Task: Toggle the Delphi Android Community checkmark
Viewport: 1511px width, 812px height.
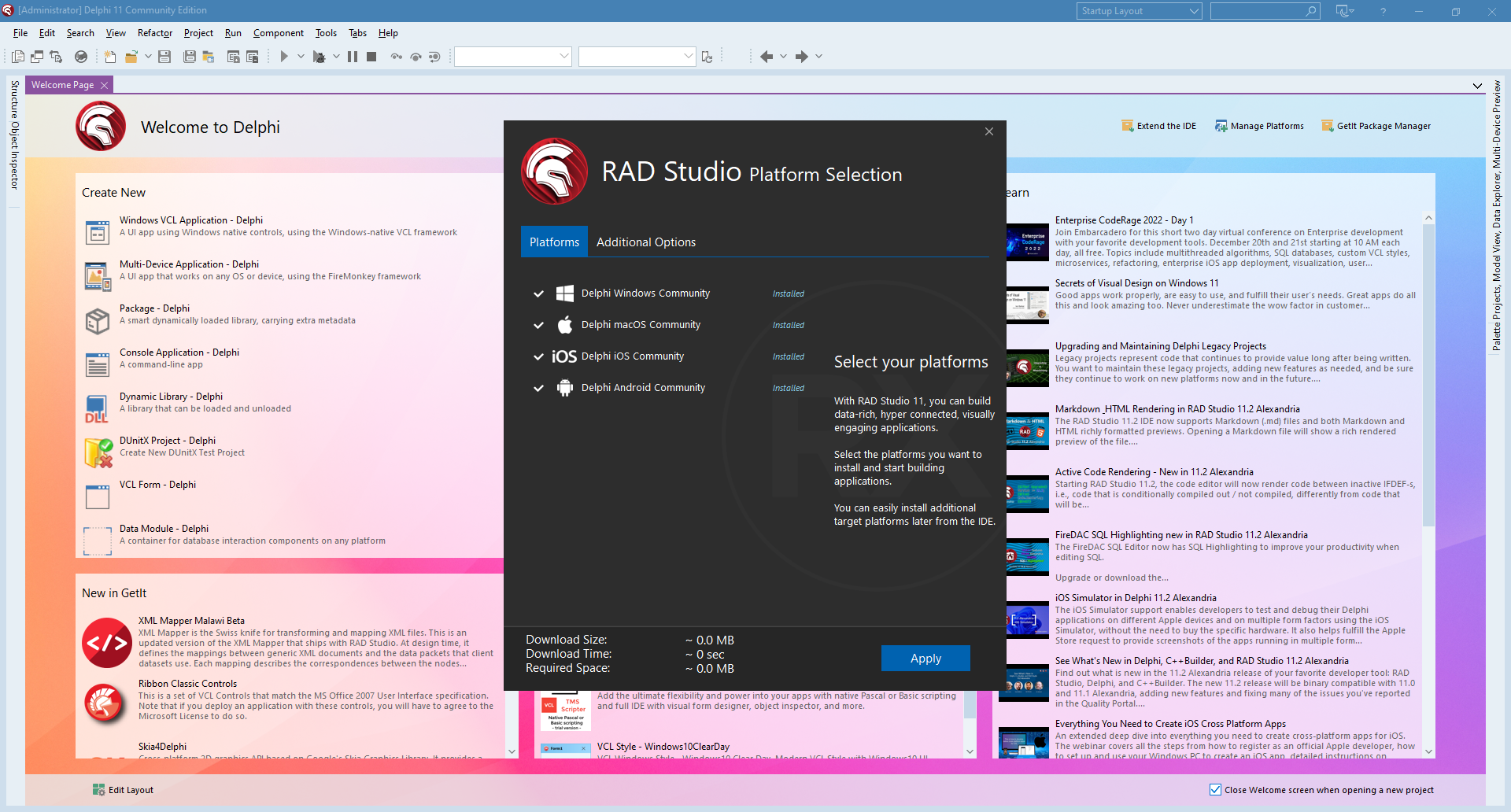Action: (x=538, y=388)
